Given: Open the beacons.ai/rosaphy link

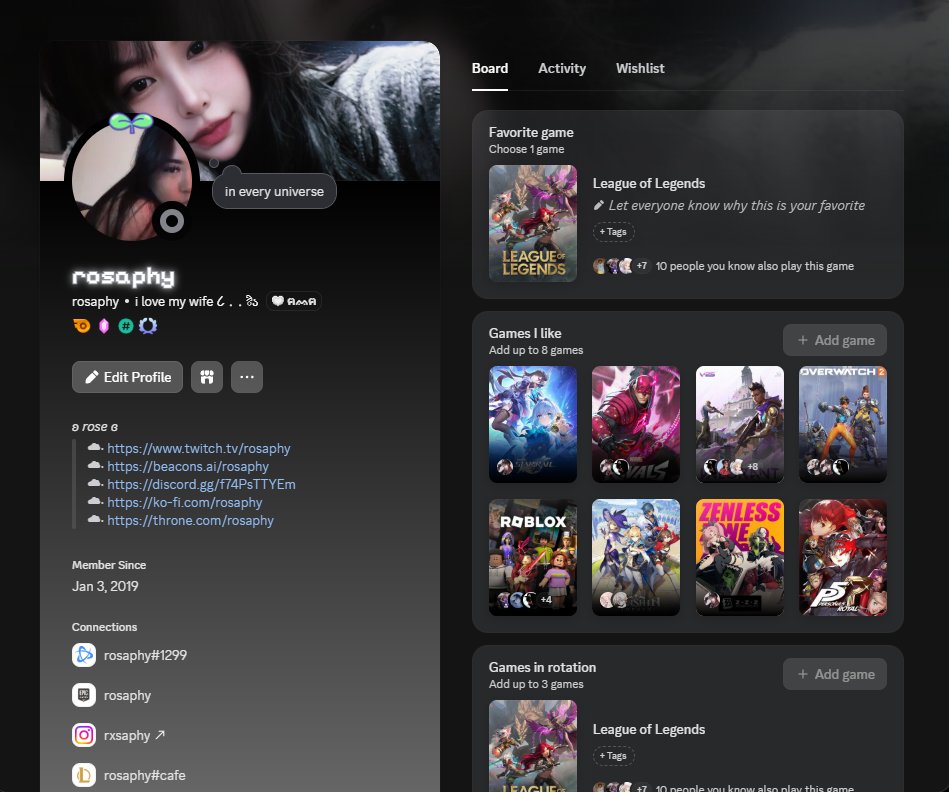Looking at the screenshot, I should pos(188,466).
